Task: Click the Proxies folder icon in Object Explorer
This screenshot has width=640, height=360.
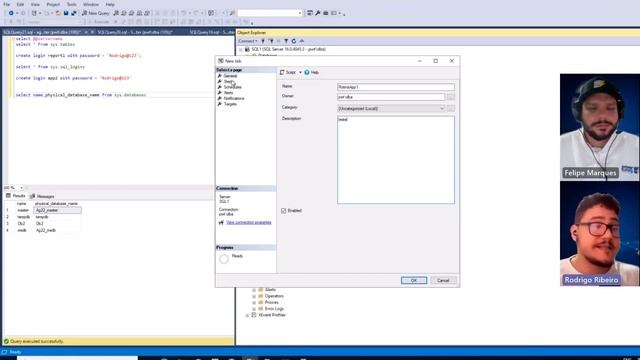Action: pos(261,302)
